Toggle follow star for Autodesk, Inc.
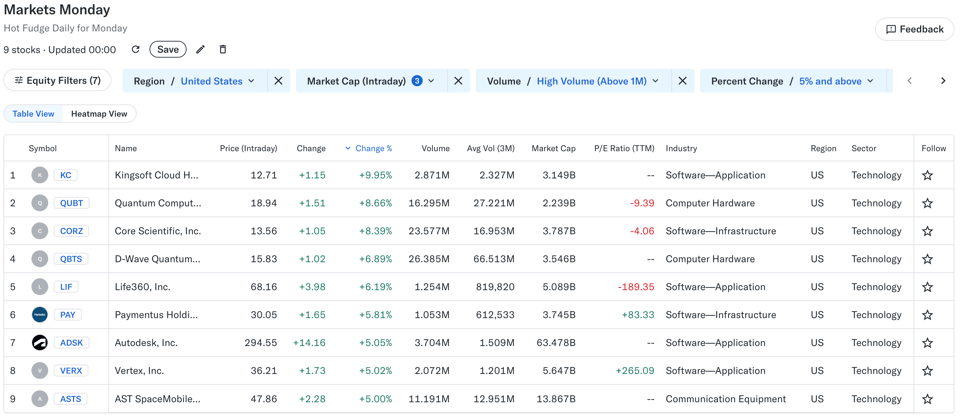 pos(927,343)
